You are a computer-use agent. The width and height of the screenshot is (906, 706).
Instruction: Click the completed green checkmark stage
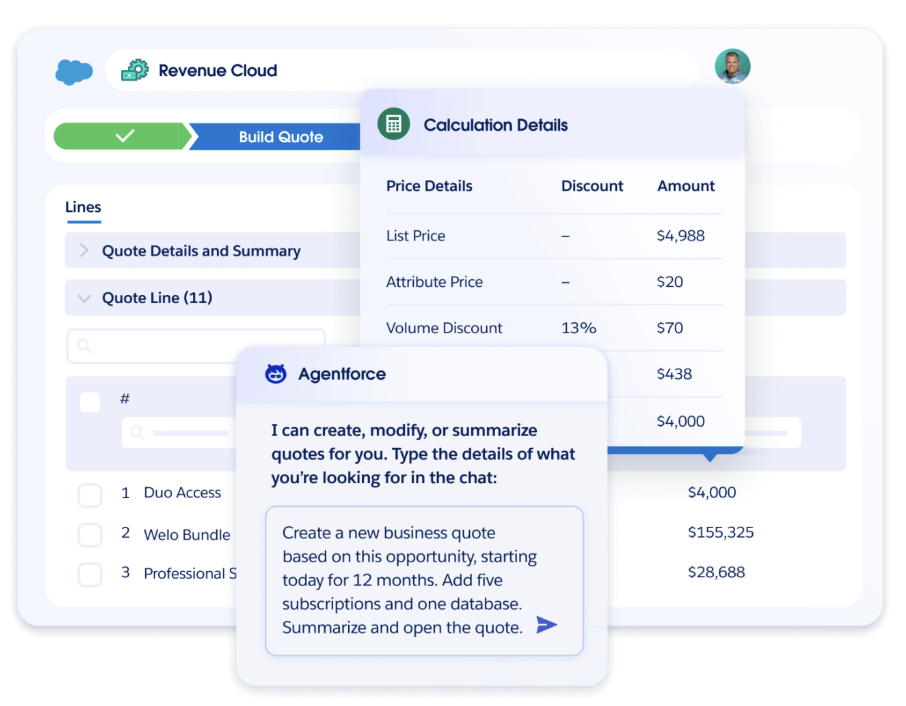[123, 136]
